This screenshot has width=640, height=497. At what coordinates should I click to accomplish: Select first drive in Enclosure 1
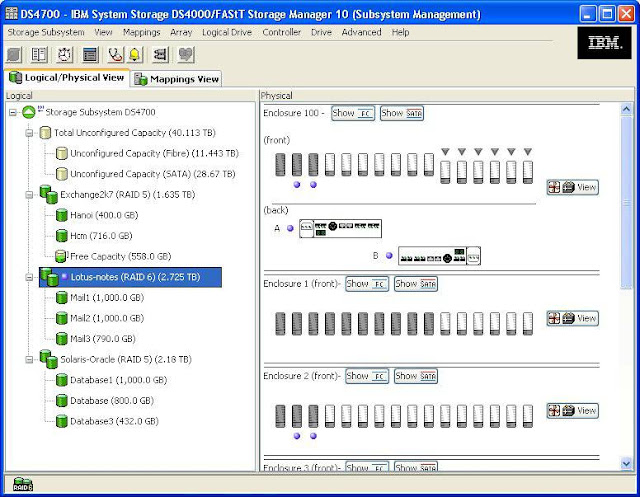(x=280, y=324)
